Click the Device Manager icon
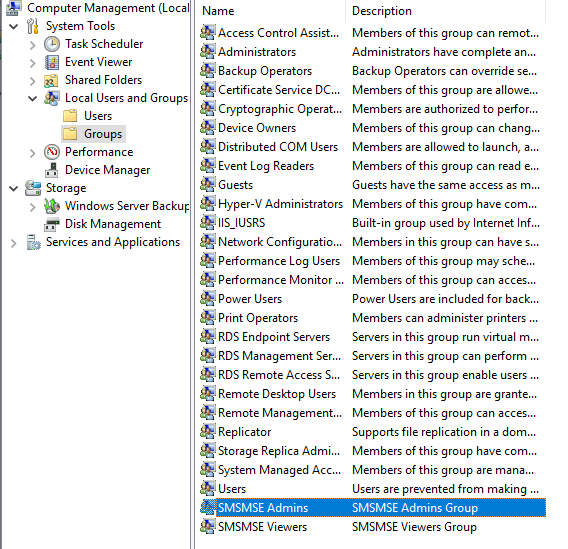The image size is (568, 549). coord(52,170)
